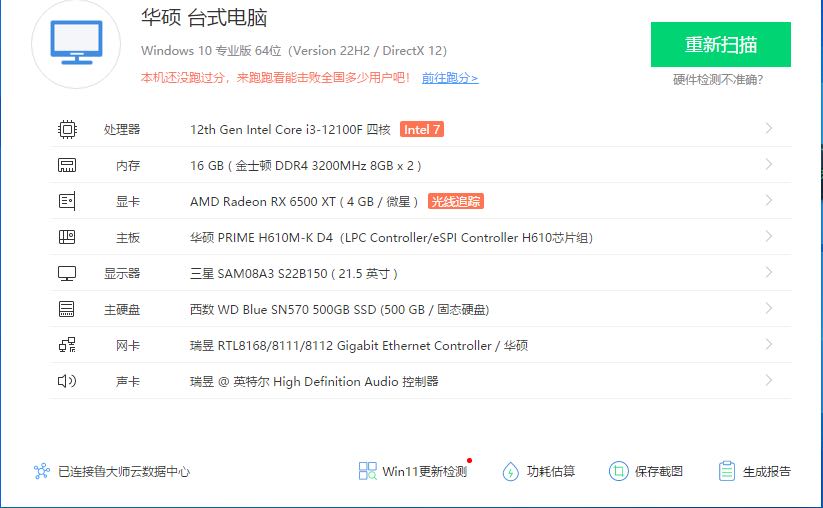The height and width of the screenshot is (508, 823).
Task: Expand the 网卡 row chevron
Action: pos(769,344)
